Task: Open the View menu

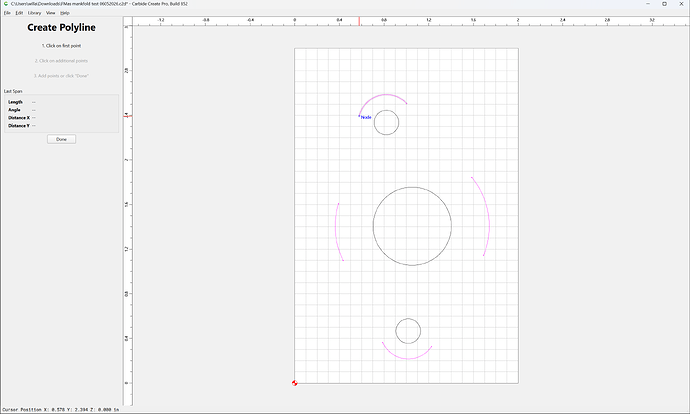Action: [x=51, y=13]
